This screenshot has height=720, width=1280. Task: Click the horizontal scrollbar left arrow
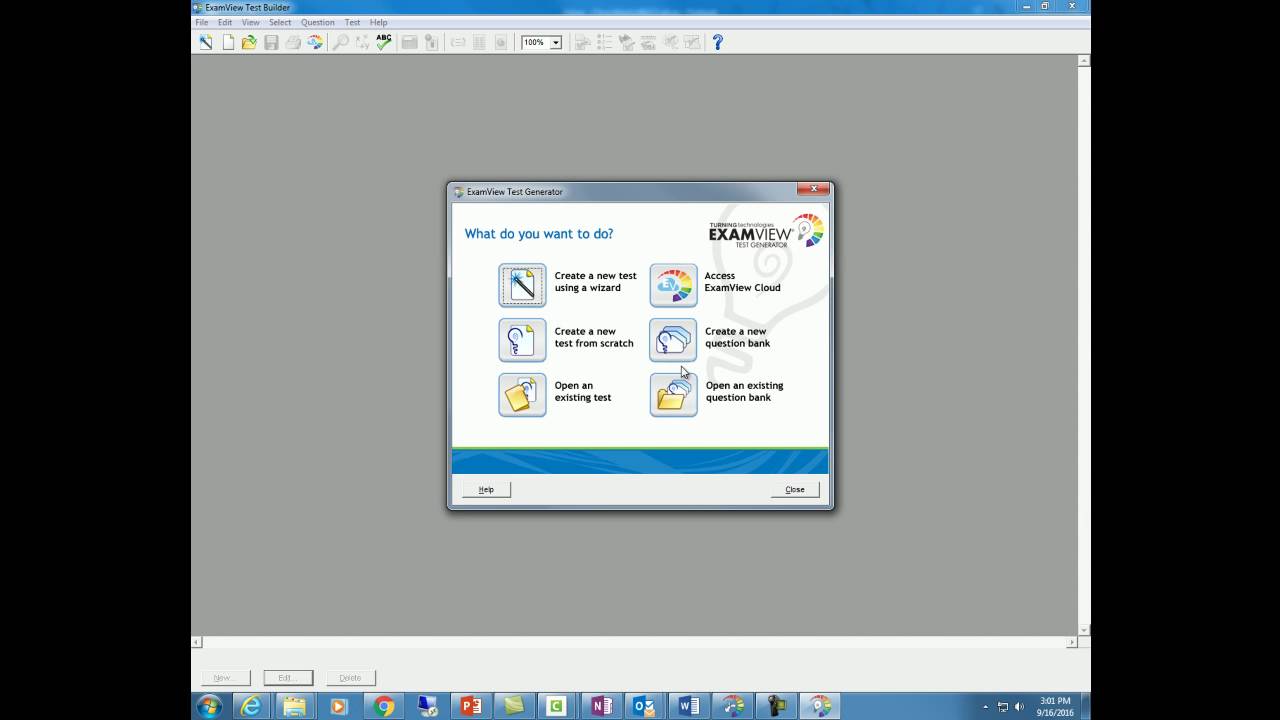click(197, 642)
